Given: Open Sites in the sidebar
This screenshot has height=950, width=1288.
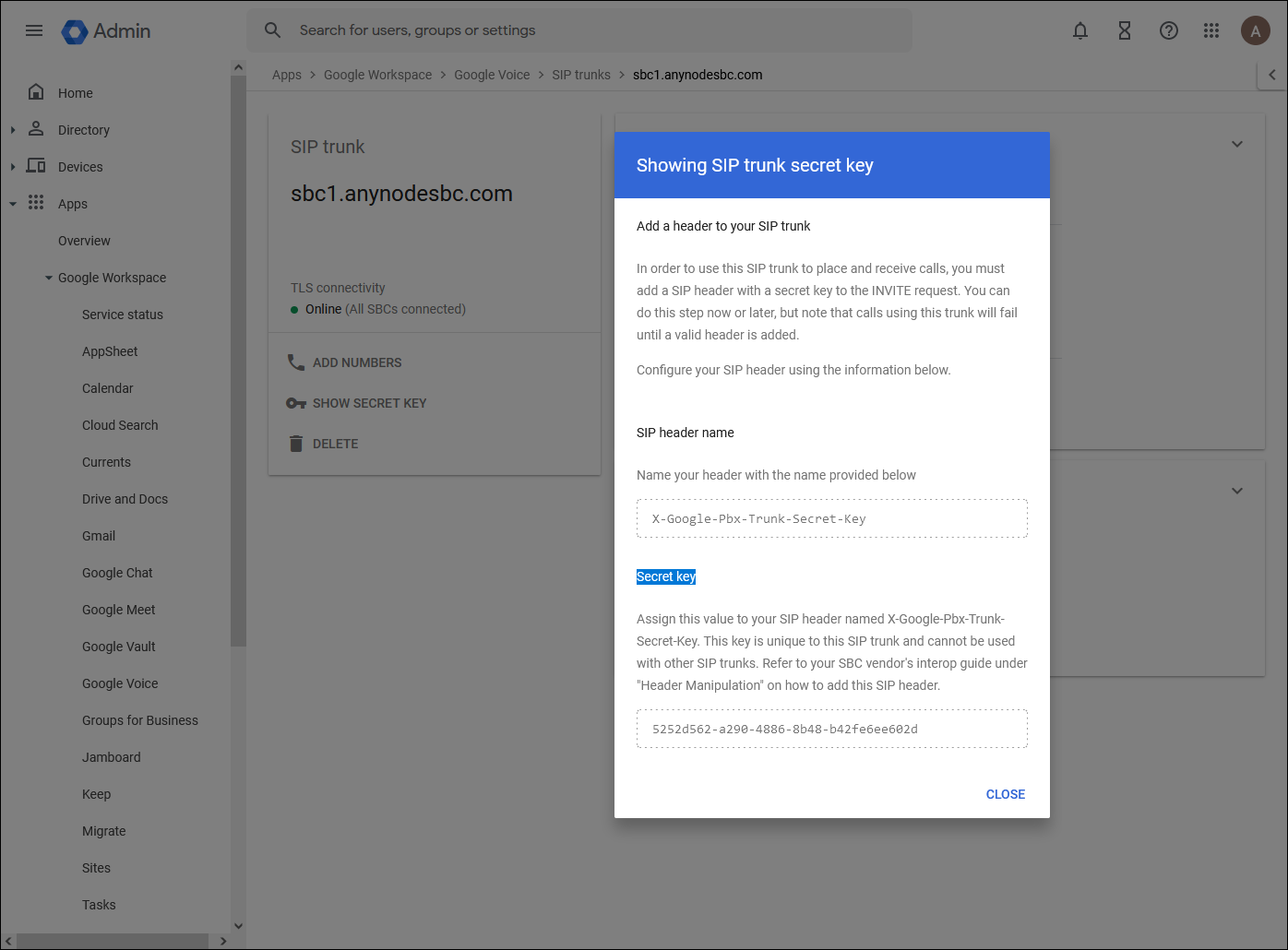Looking at the screenshot, I should tap(96, 868).
